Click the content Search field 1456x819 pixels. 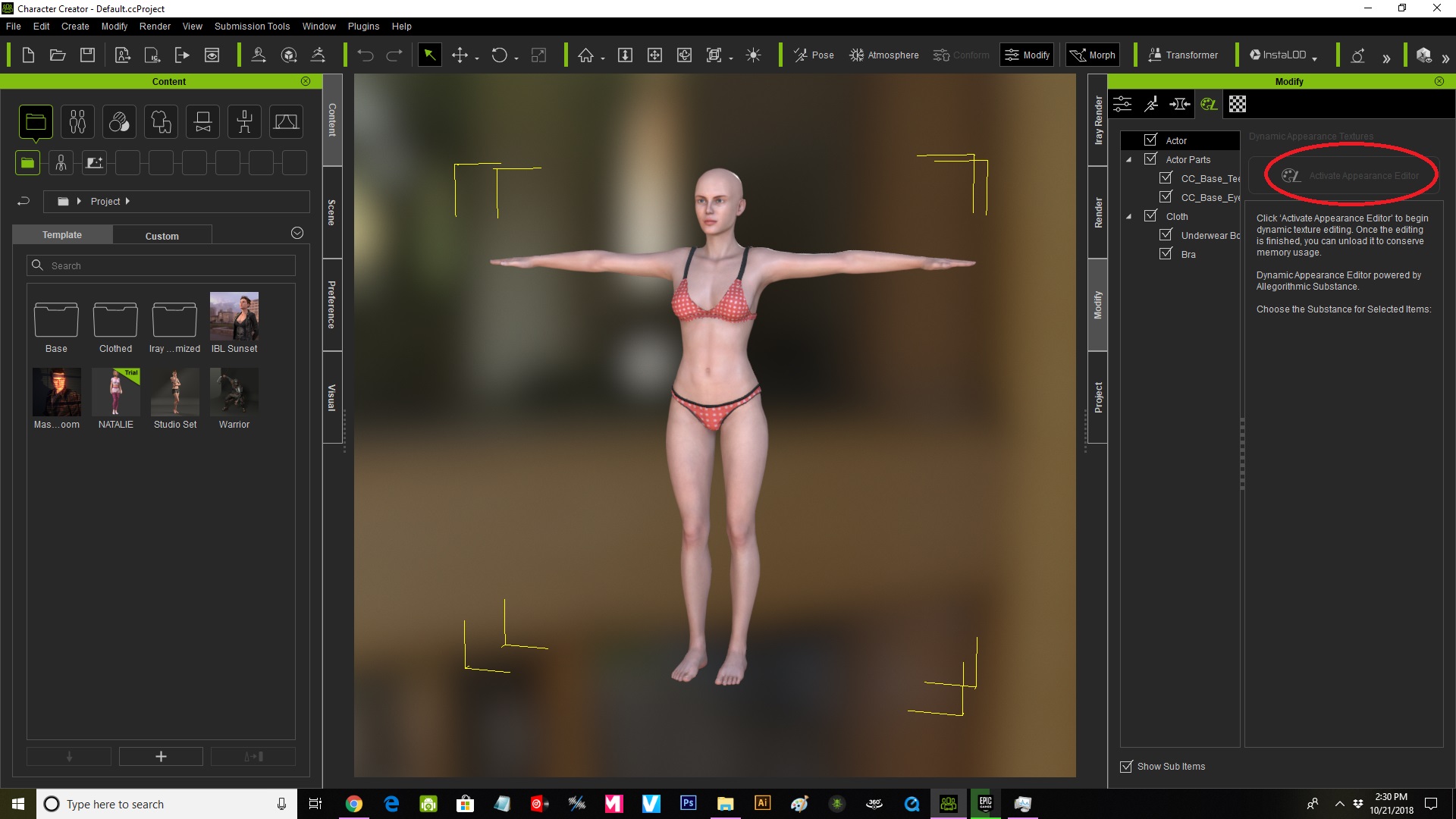point(161,265)
